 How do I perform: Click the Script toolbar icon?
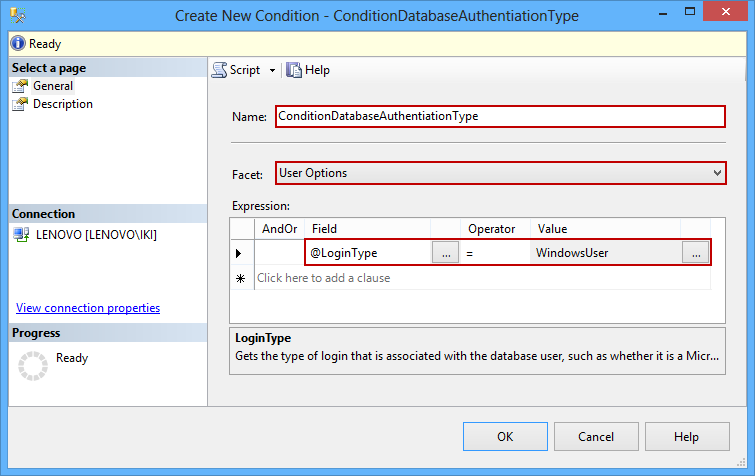pyautogui.click(x=220, y=70)
